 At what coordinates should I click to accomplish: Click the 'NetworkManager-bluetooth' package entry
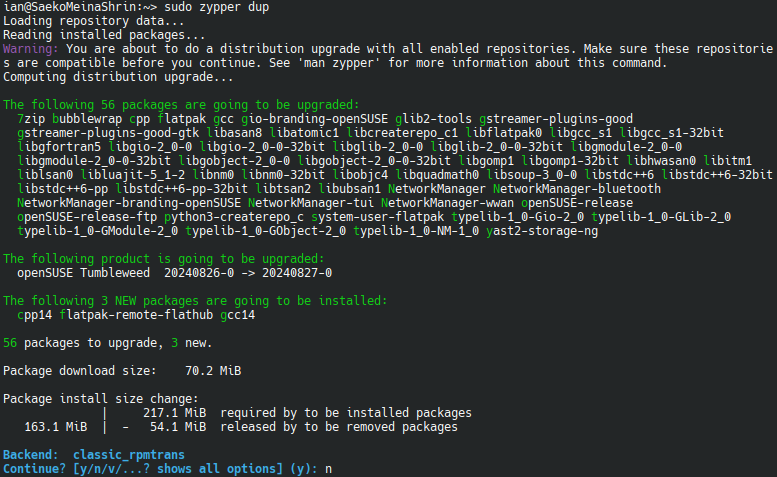tap(577, 189)
